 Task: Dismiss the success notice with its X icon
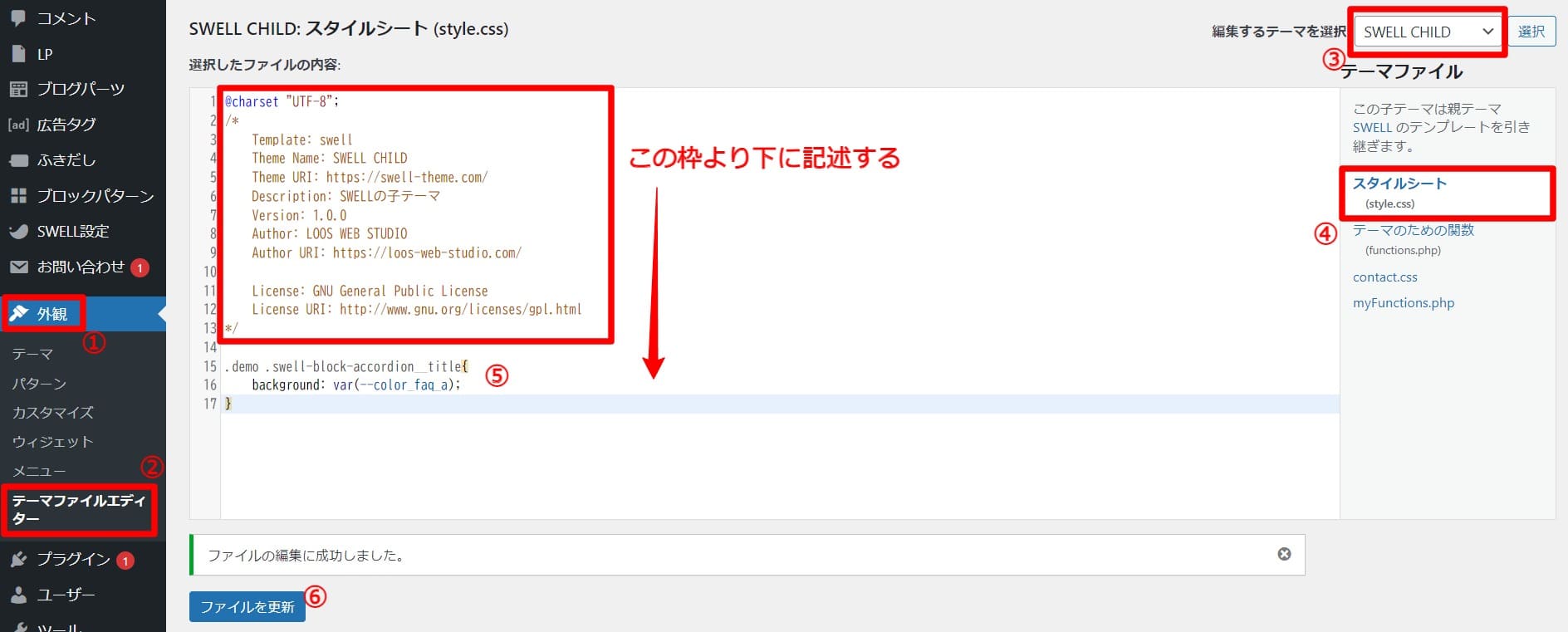tap(1284, 554)
